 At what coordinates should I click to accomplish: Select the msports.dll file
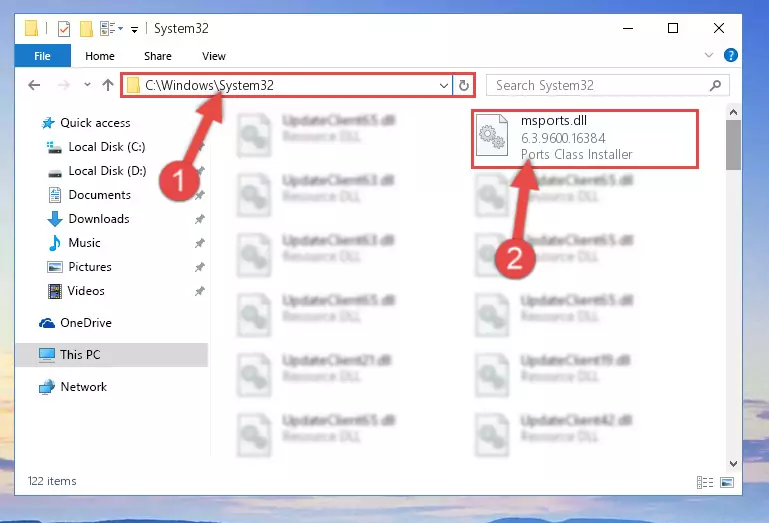[585, 139]
